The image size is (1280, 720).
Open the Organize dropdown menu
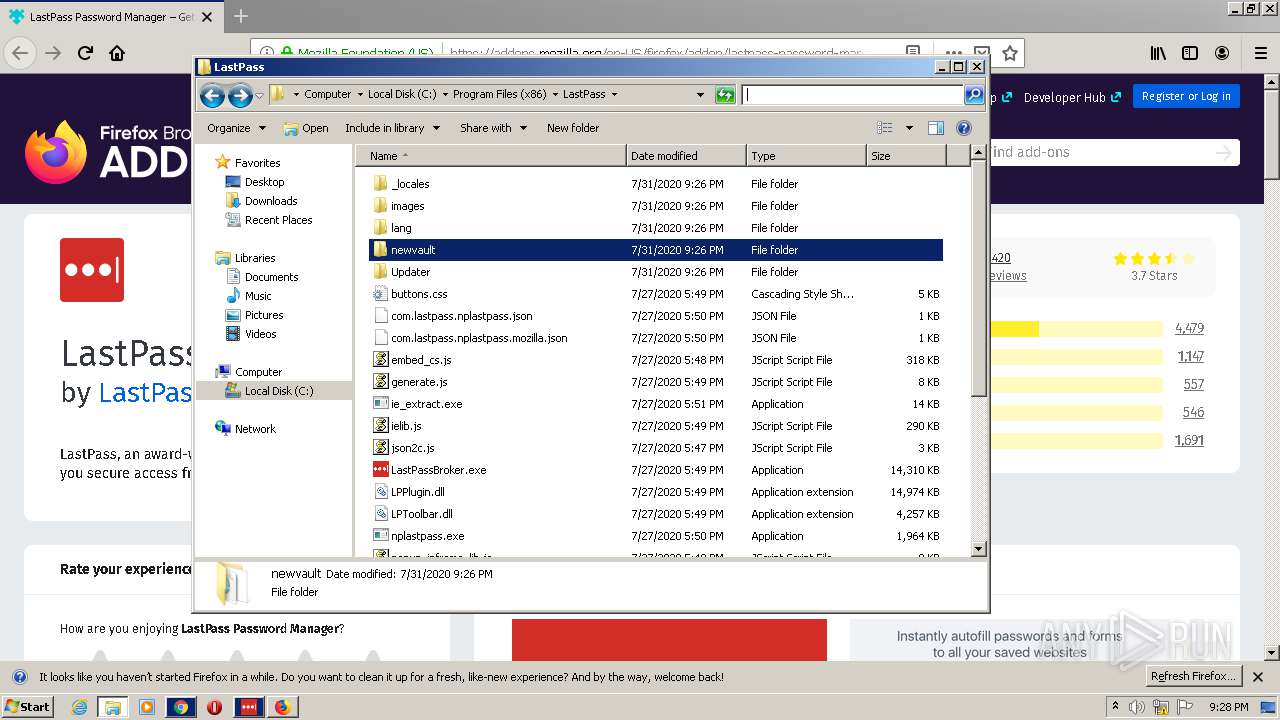236,128
